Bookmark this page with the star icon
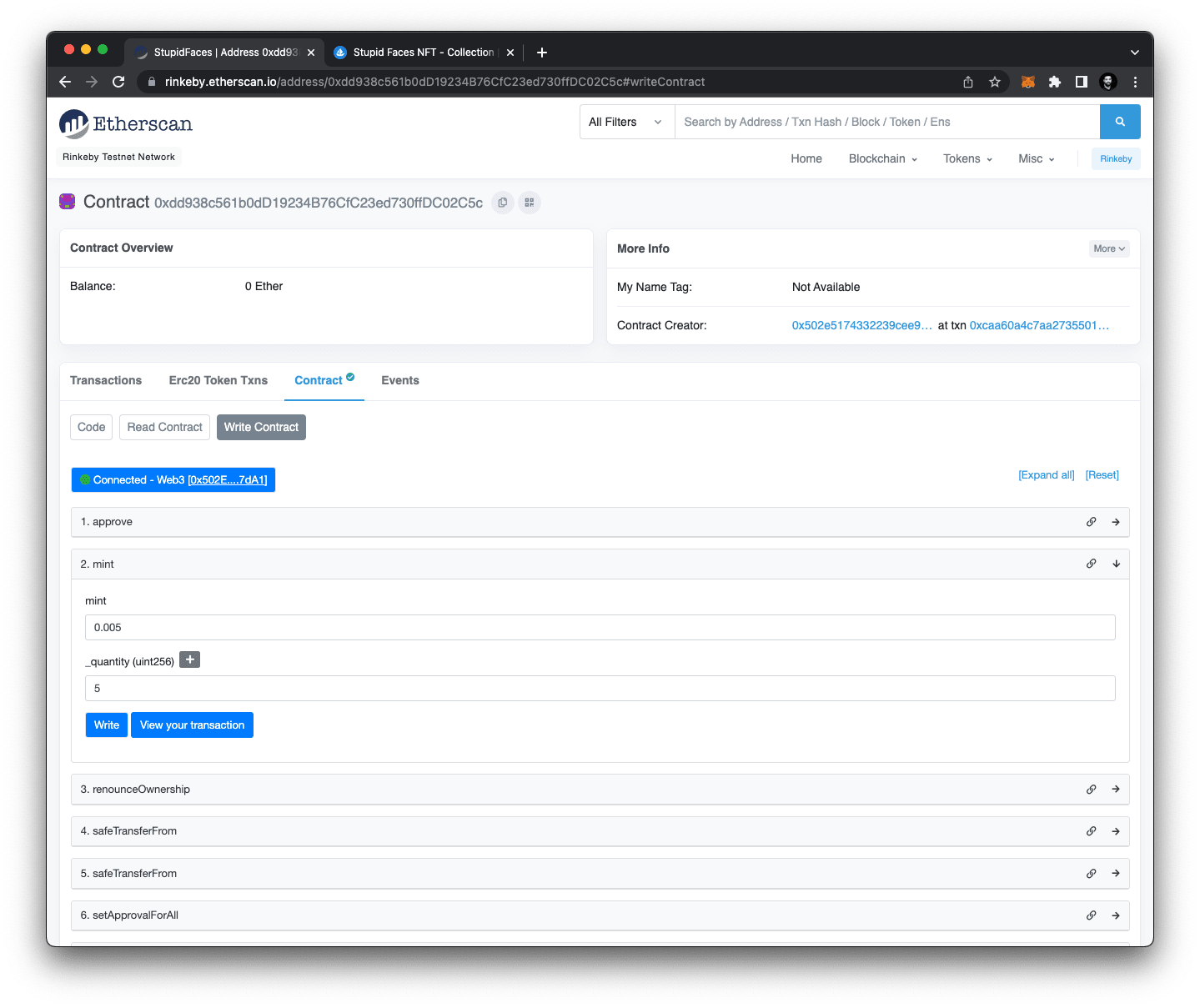This screenshot has width=1200, height=1008. tap(995, 82)
